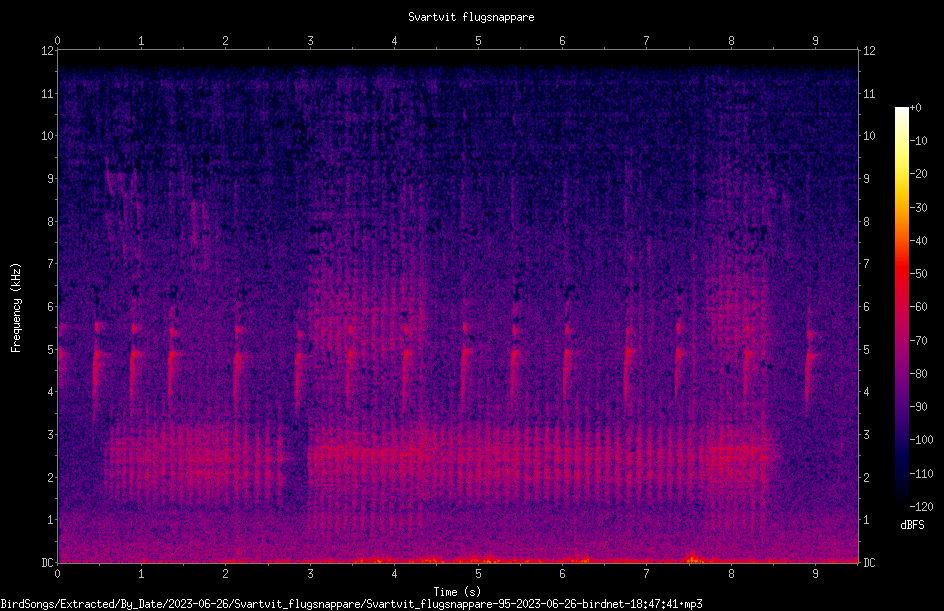Click the '-40' color scale label
The image size is (944, 611).
click(918, 241)
